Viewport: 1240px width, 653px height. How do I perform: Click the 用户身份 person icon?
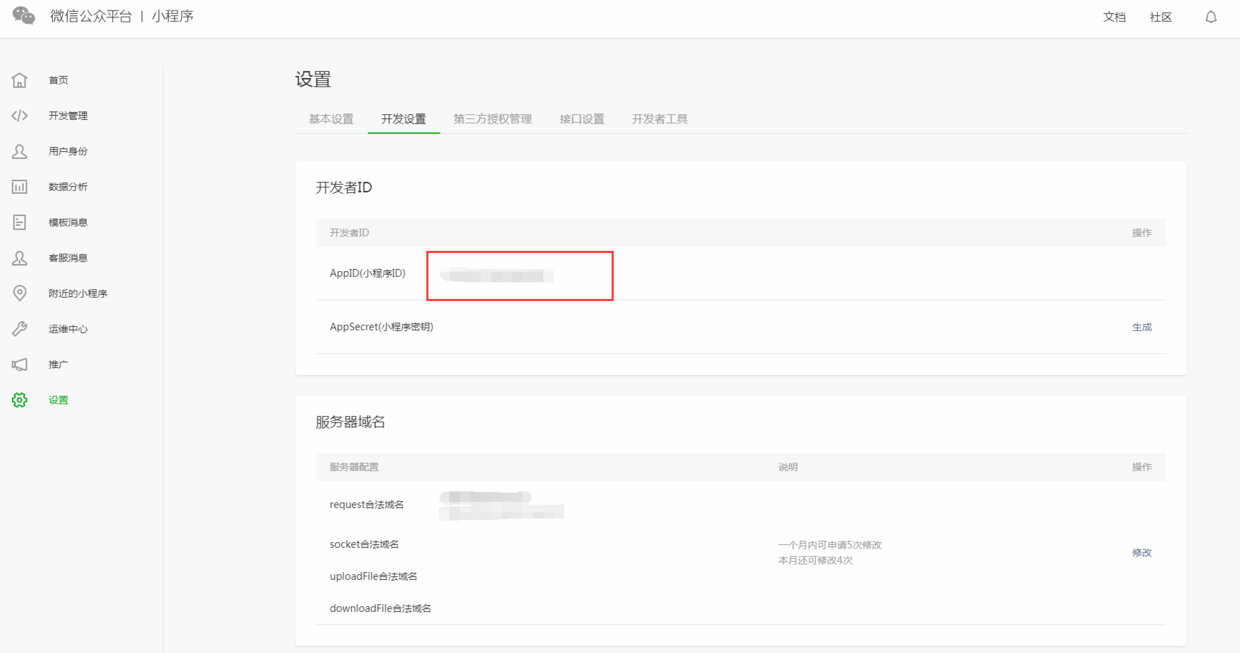(19, 151)
